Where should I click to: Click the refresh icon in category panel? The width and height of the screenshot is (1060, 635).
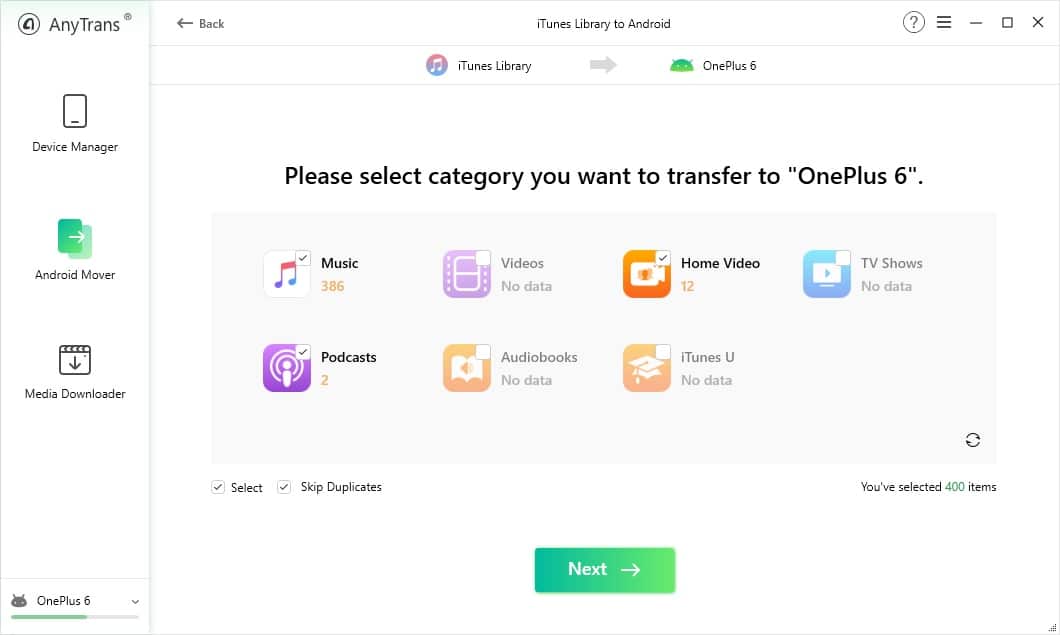coord(973,440)
